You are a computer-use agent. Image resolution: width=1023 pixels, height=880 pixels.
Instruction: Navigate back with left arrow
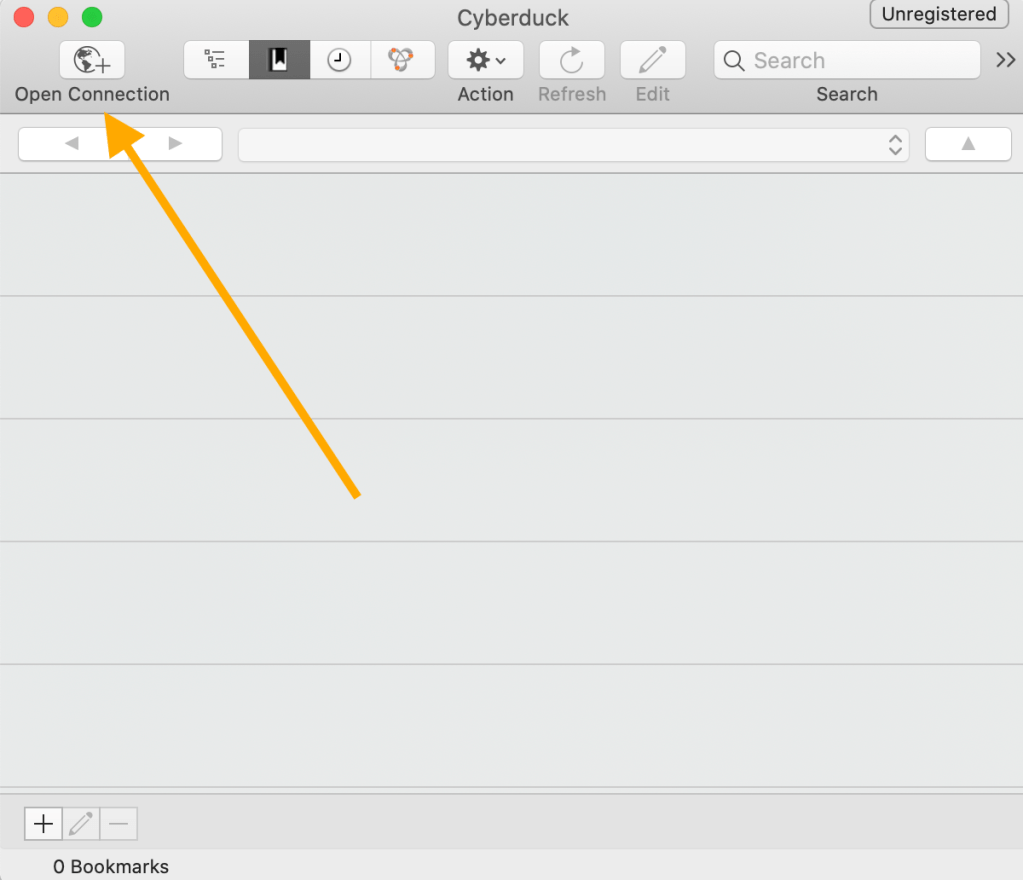(71, 144)
